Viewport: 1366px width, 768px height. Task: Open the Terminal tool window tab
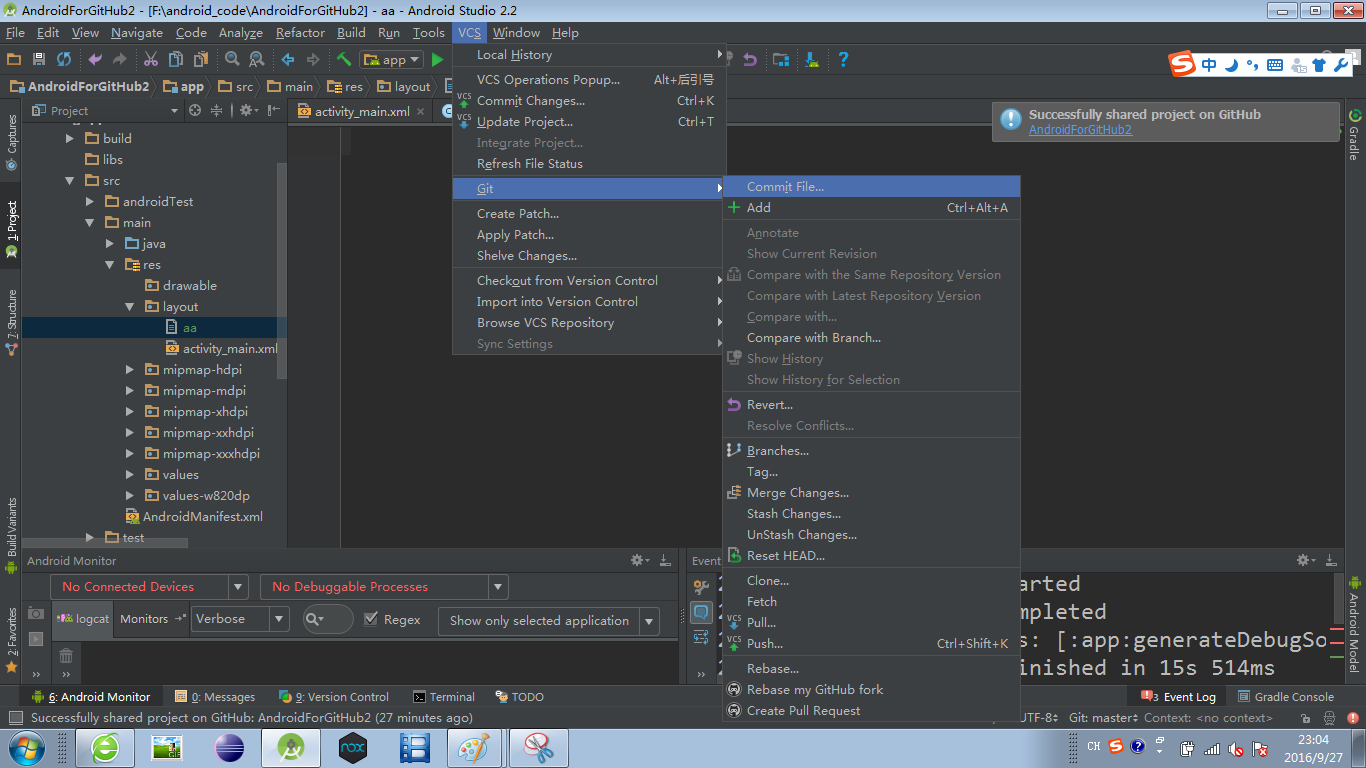pos(445,697)
